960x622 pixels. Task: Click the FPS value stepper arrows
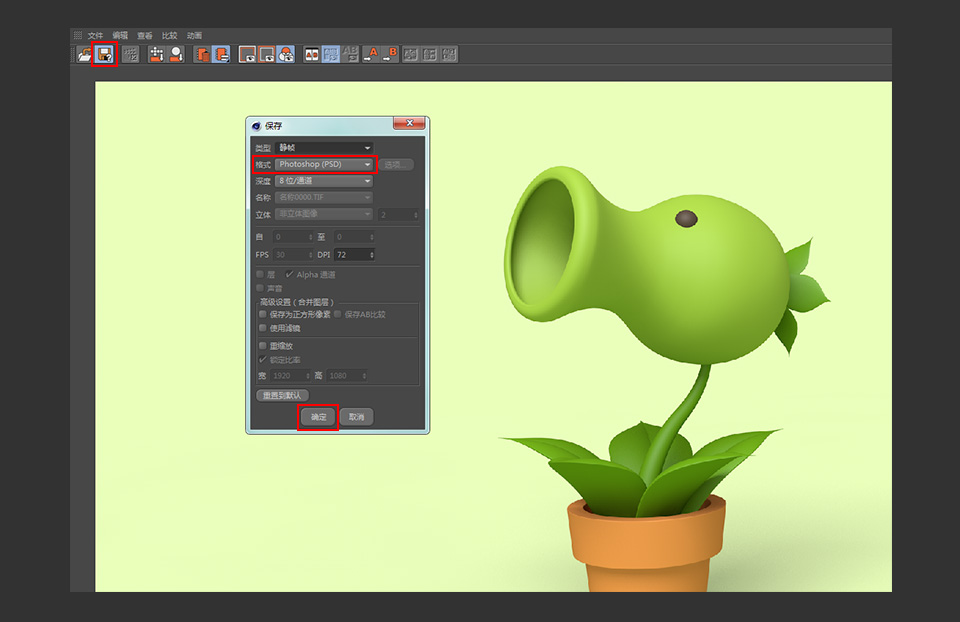point(310,255)
